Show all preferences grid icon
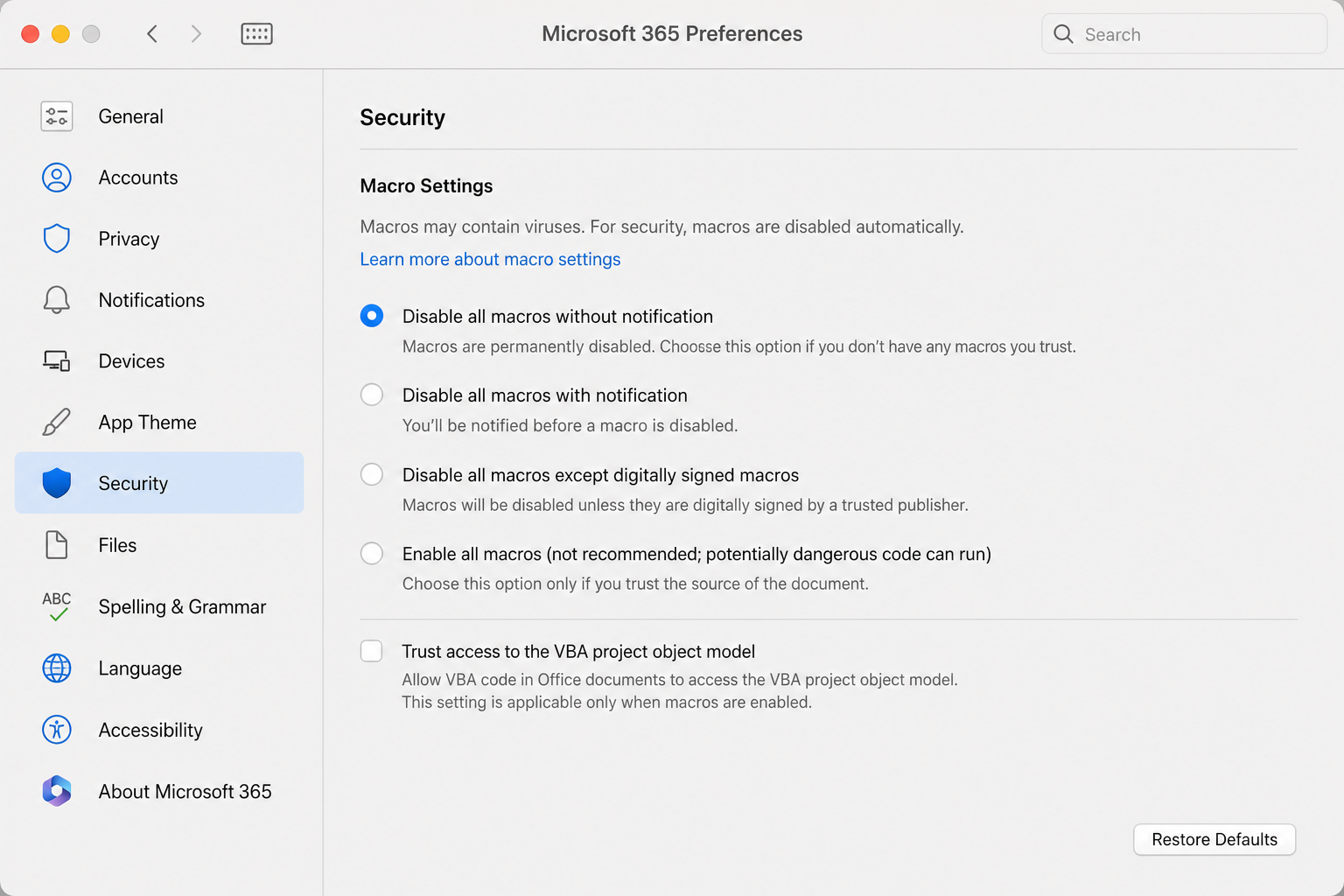Image resolution: width=1344 pixels, height=896 pixels. tap(256, 34)
